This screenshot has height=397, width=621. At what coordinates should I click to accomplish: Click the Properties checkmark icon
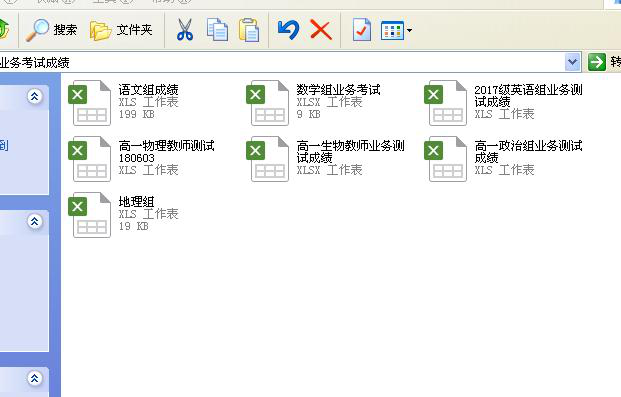pos(362,30)
